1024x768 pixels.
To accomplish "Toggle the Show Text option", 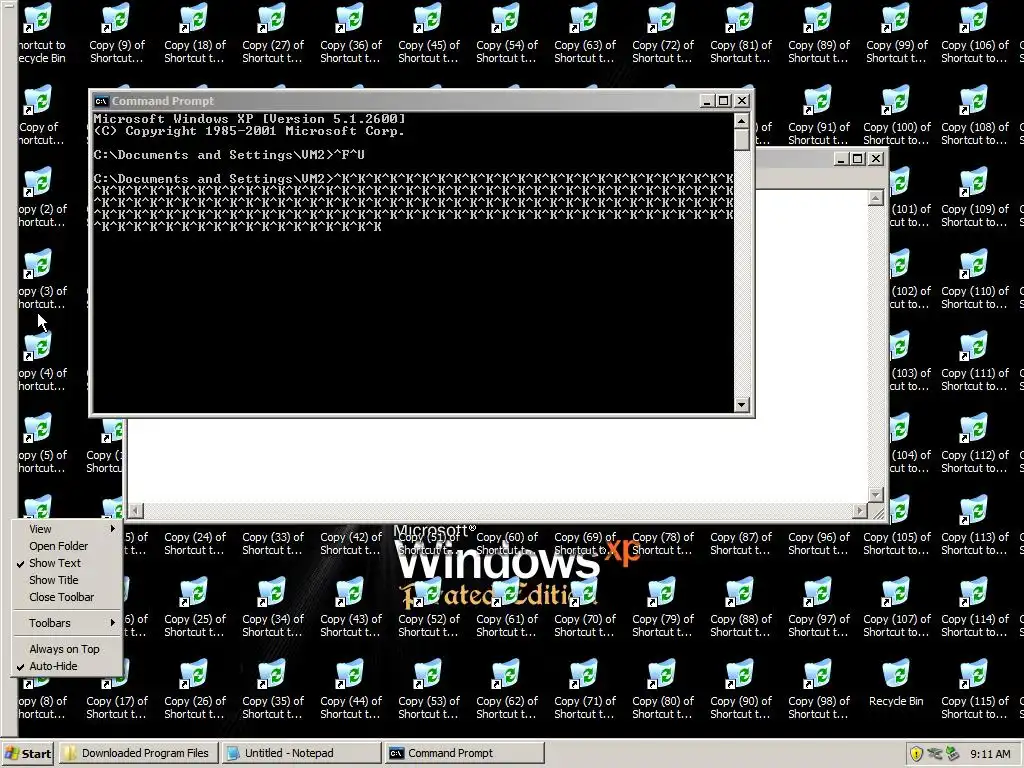I will click(67, 563).
